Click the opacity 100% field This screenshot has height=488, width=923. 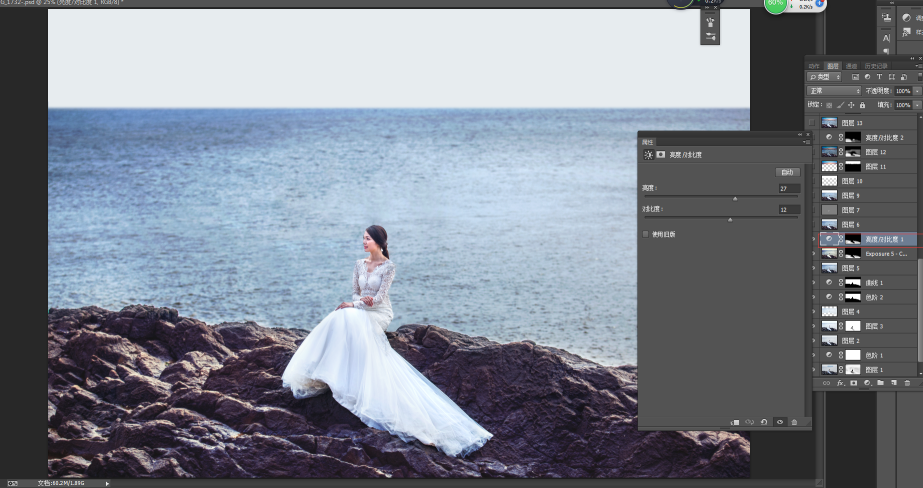[903, 91]
